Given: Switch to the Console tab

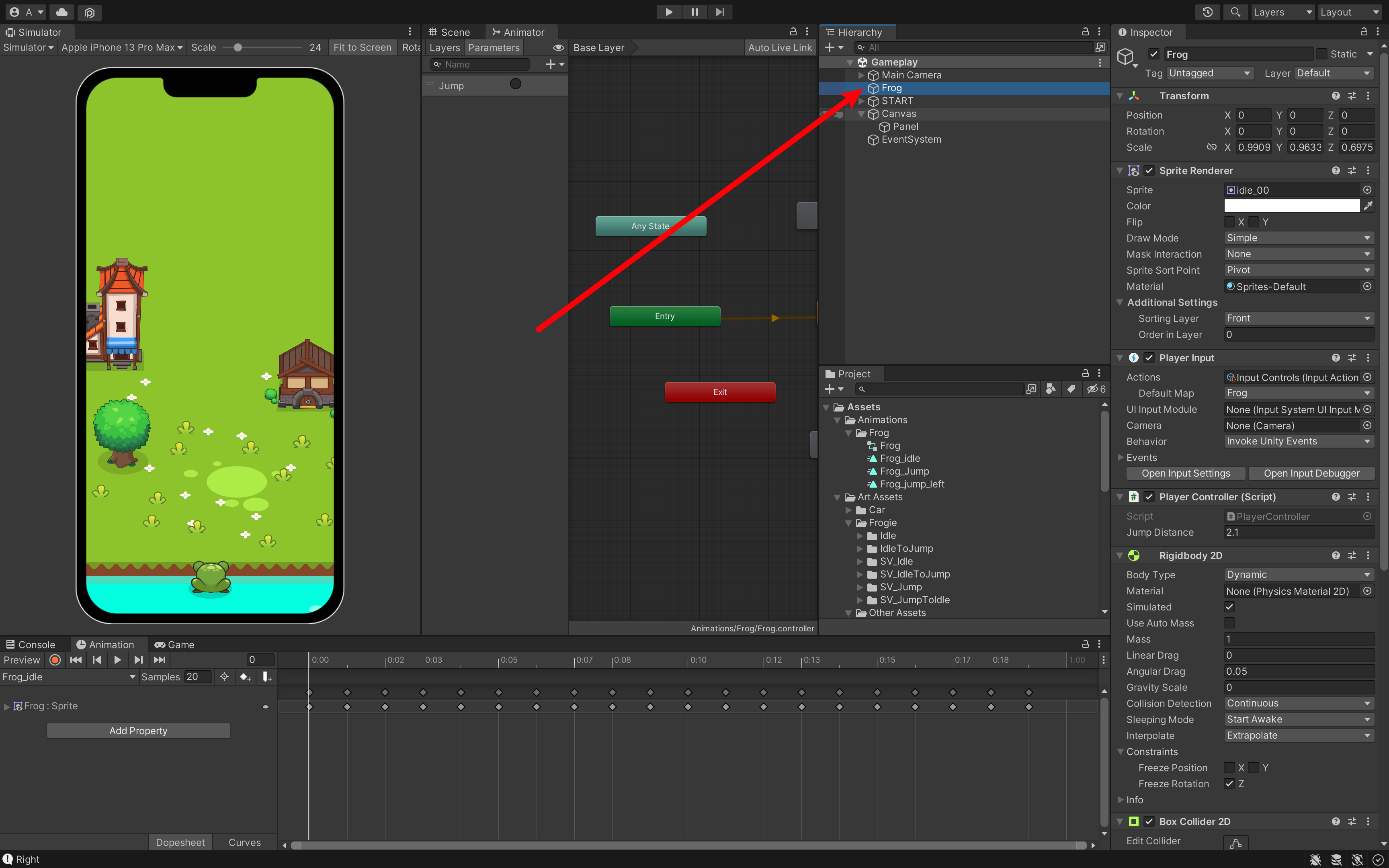Looking at the screenshot, I should click(31, 645).
